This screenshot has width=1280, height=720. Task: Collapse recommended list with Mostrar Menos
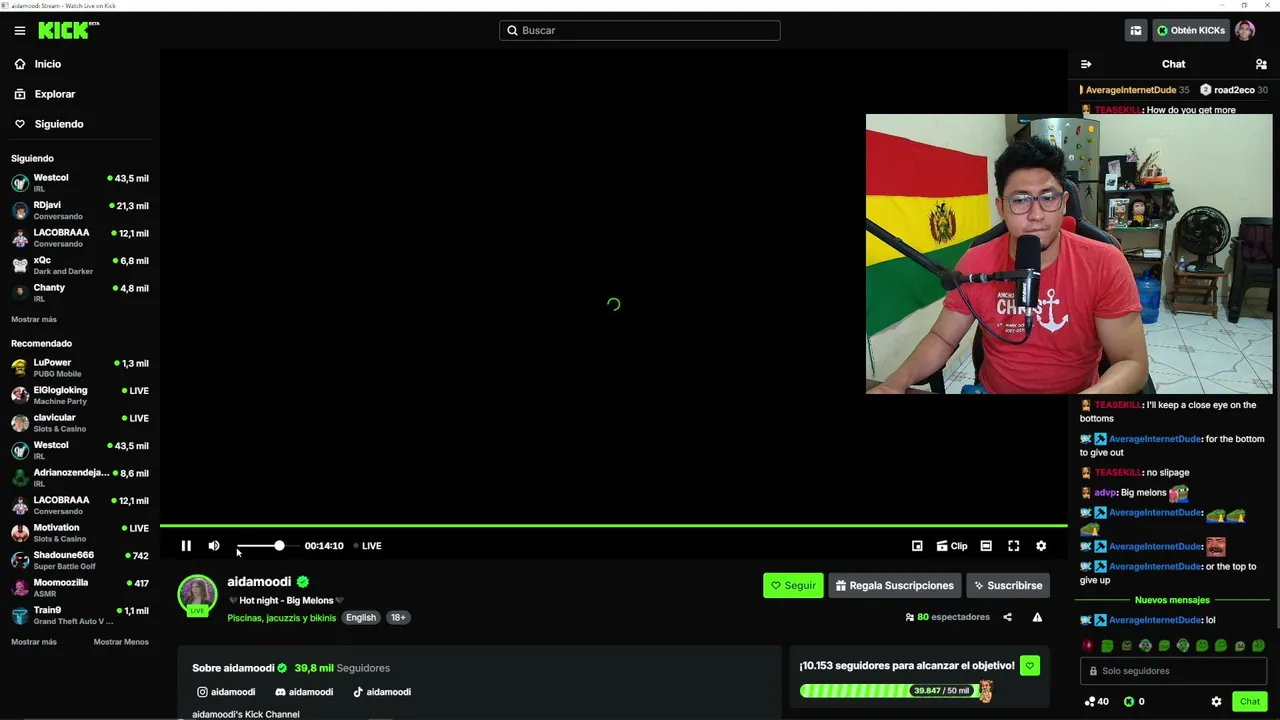[x=121, y=642]
